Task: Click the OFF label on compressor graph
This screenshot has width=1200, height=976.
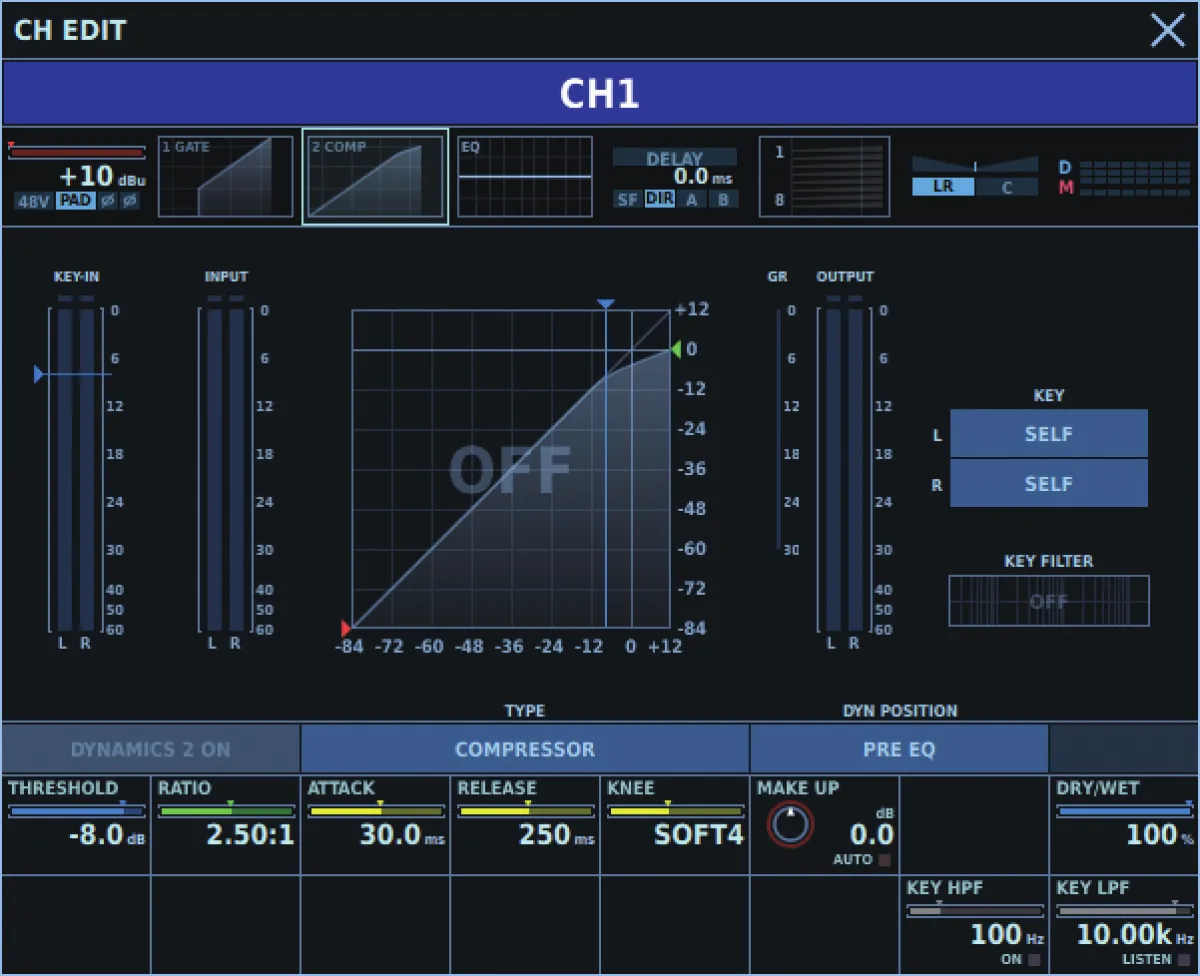Action: [510, 469]
